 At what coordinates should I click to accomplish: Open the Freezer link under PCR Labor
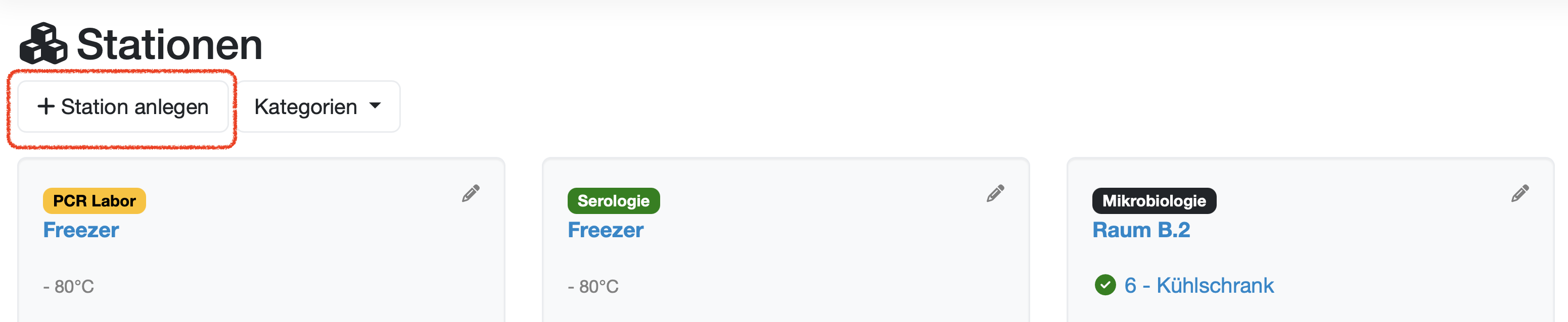[81, 230]
